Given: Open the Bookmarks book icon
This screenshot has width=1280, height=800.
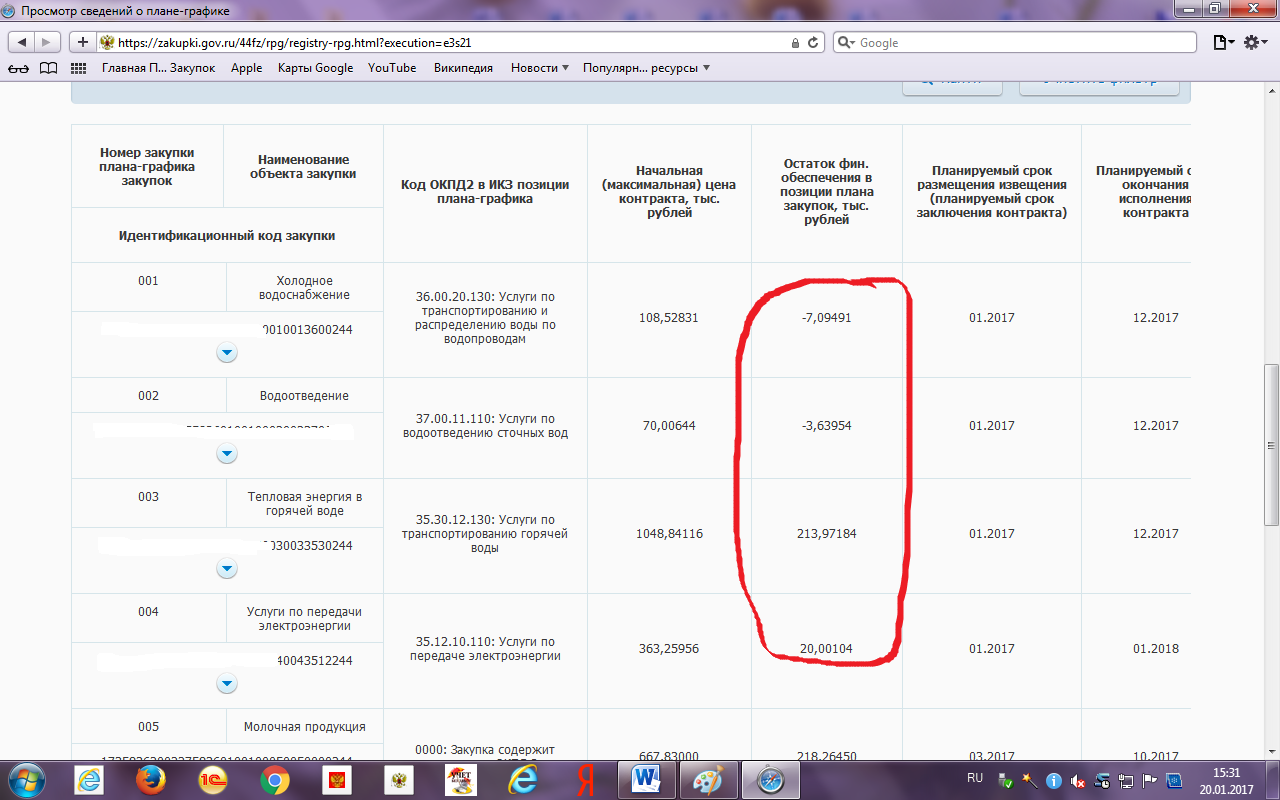Looking at the screenshot, I should (48, 68).
